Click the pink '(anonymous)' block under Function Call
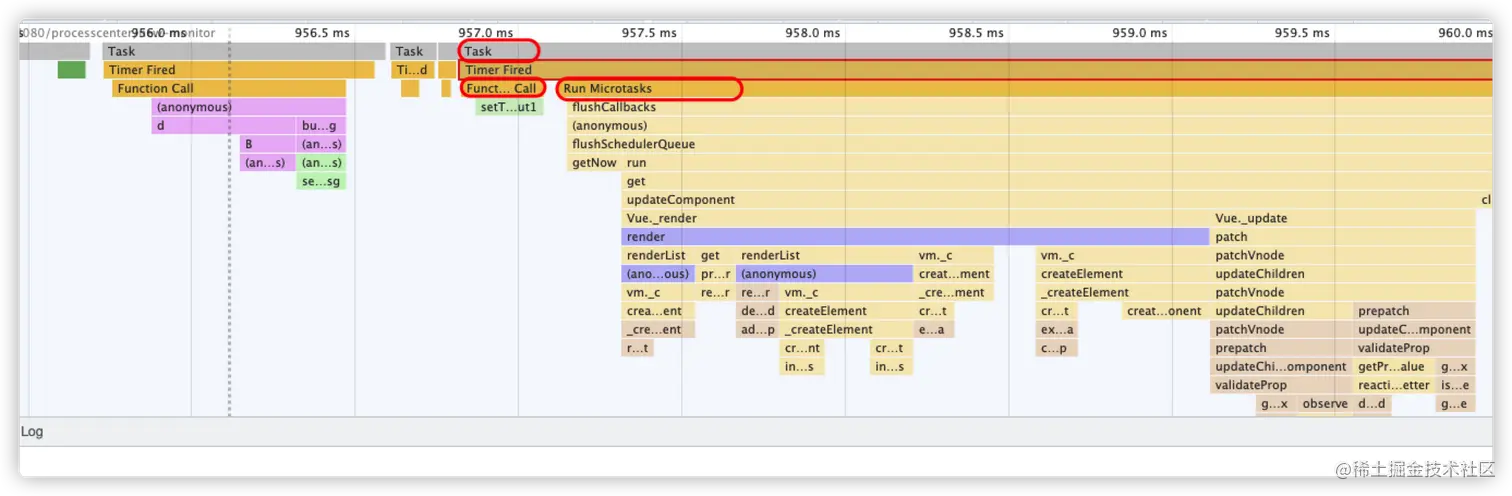Screen dimensions: 1512x496 [x=249, y=107]
